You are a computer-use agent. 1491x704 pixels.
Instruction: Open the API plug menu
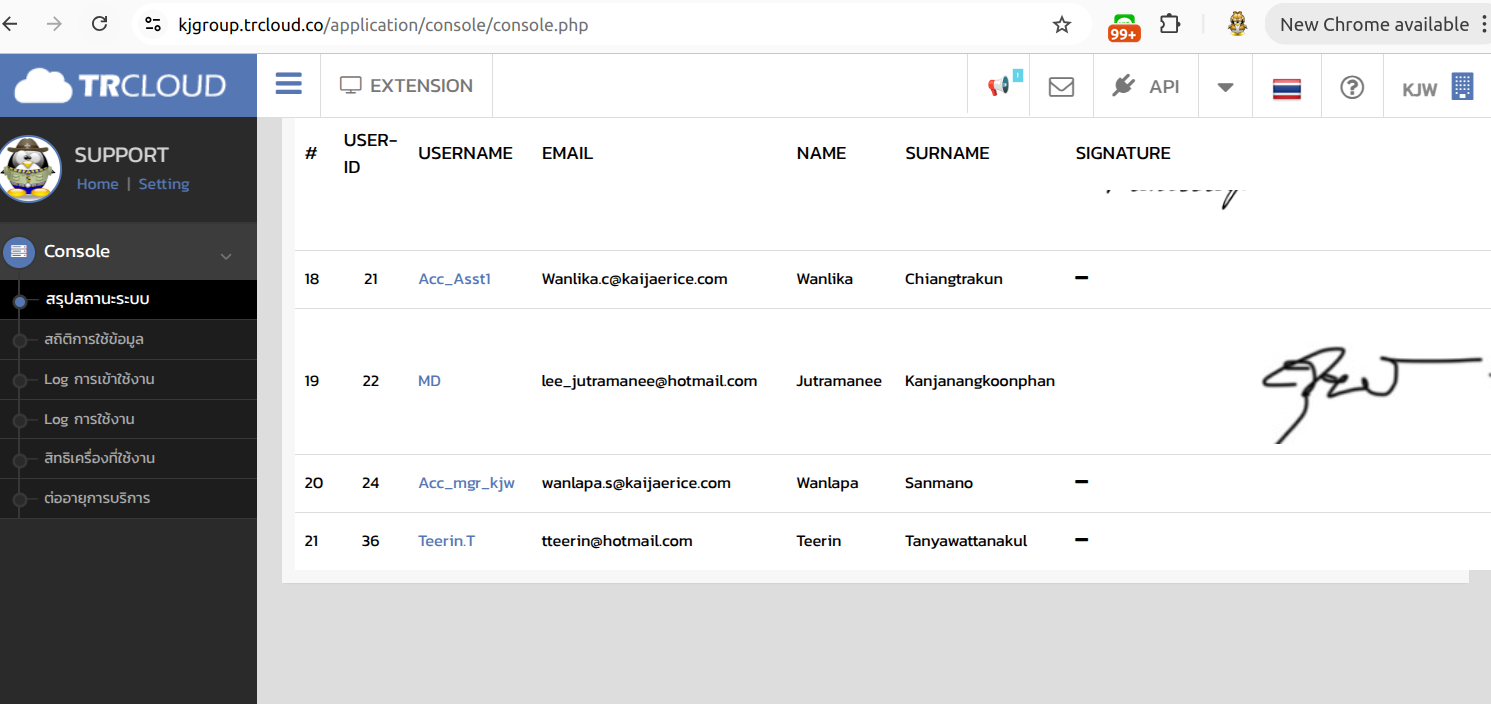1146,86
